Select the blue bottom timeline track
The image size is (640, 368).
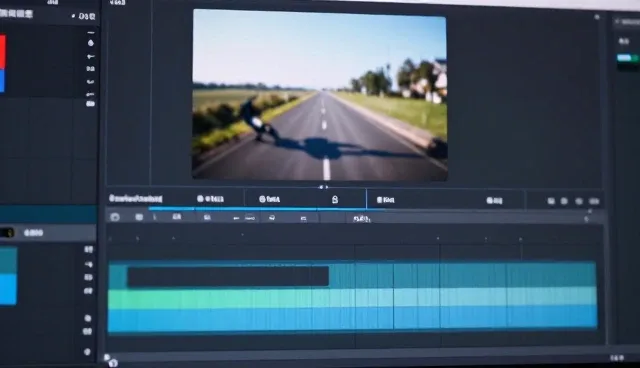(352, 318)
